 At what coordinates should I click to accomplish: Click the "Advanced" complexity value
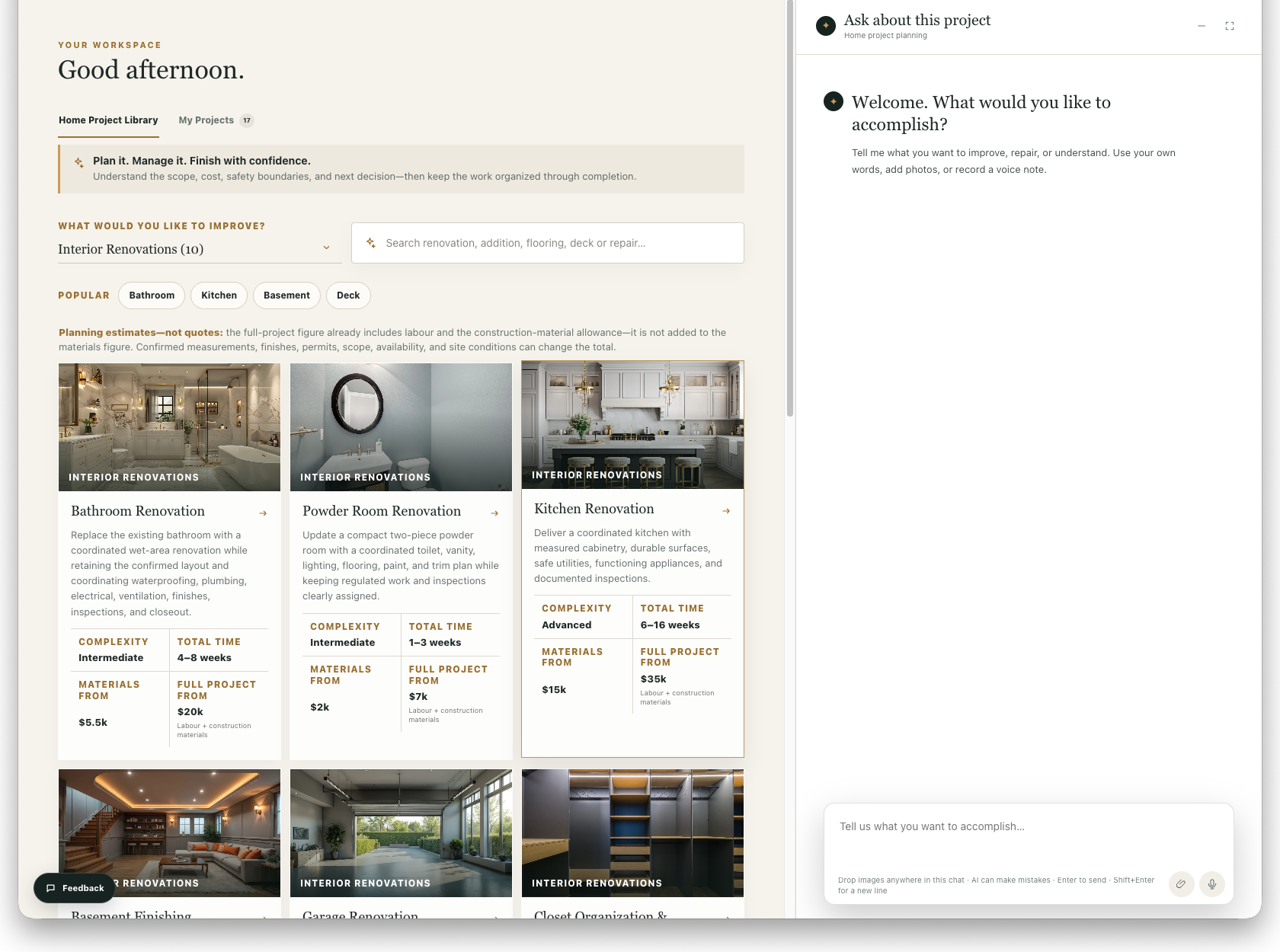coord(566,625)
